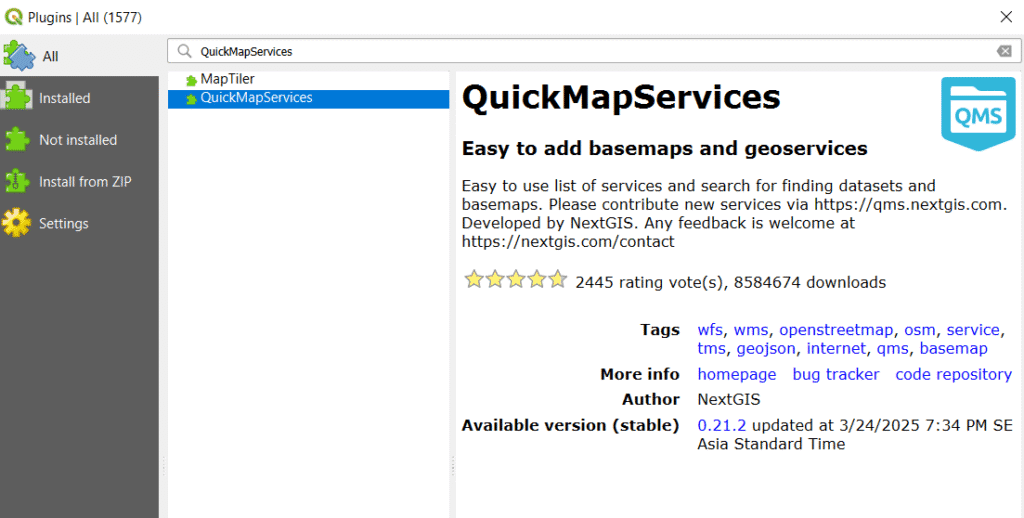Image resolution: width=1024 pixels, height=518 pixels.
Task: Open the code repository link
Action: tap(953, 374)
